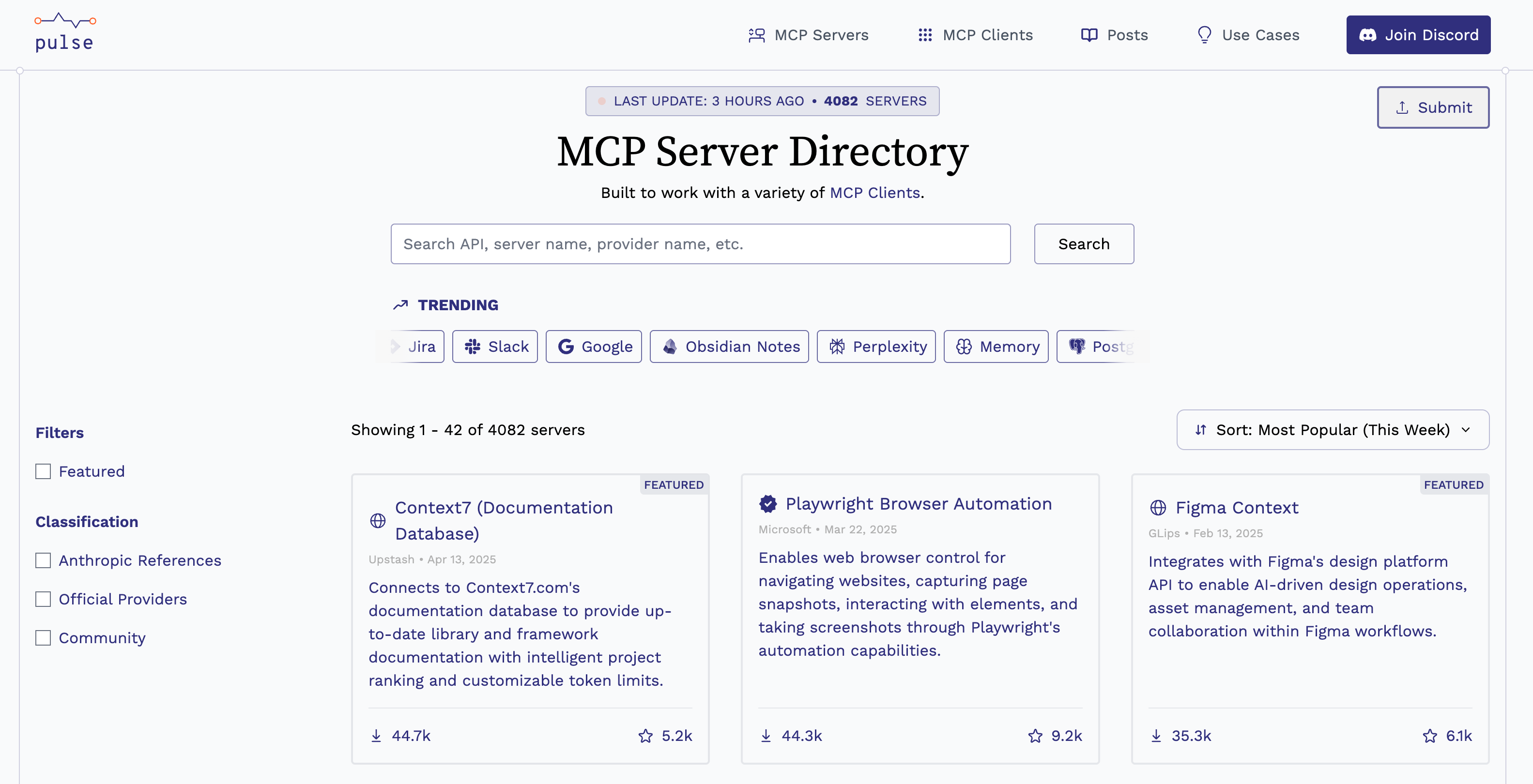Click star icon on Playwright card
Viewport: 1533px width, 784px height.
tap(1036, 736)
